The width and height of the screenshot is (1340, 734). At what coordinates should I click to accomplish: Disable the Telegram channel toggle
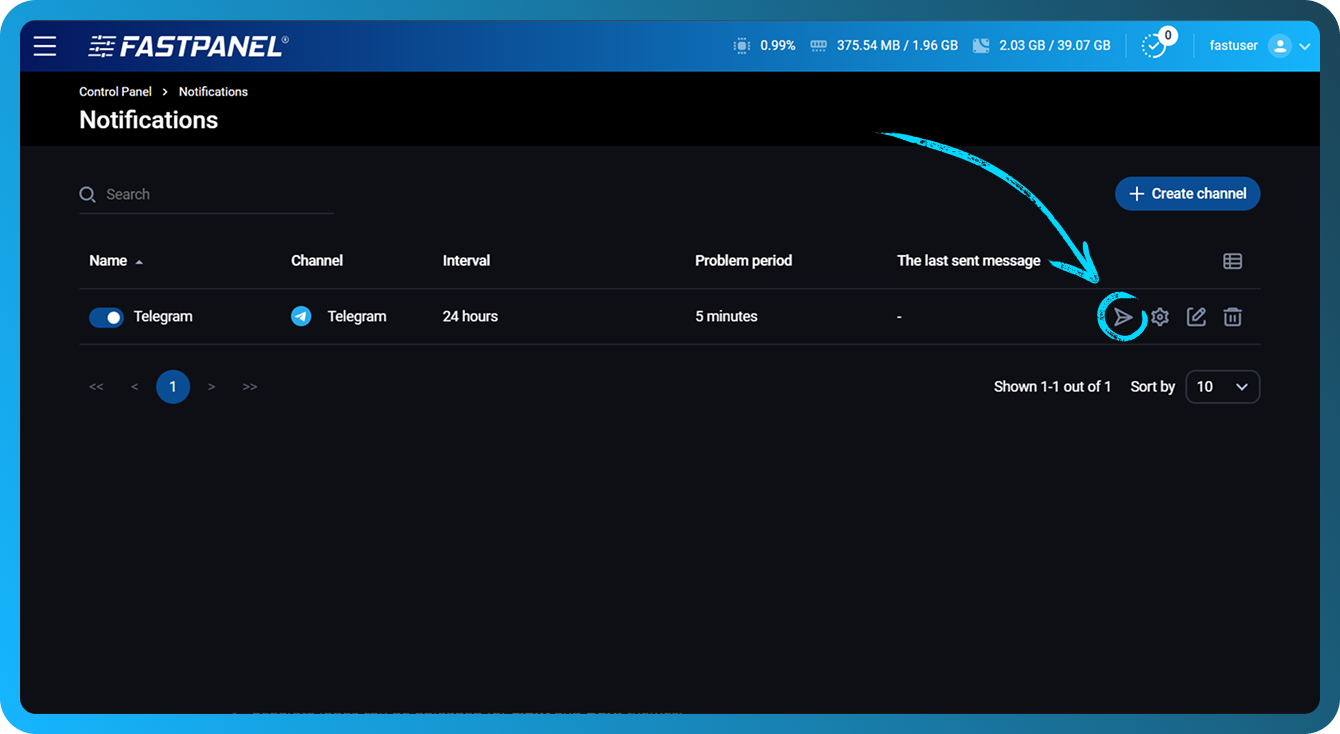pyautogui.click(x=106, y=317)
